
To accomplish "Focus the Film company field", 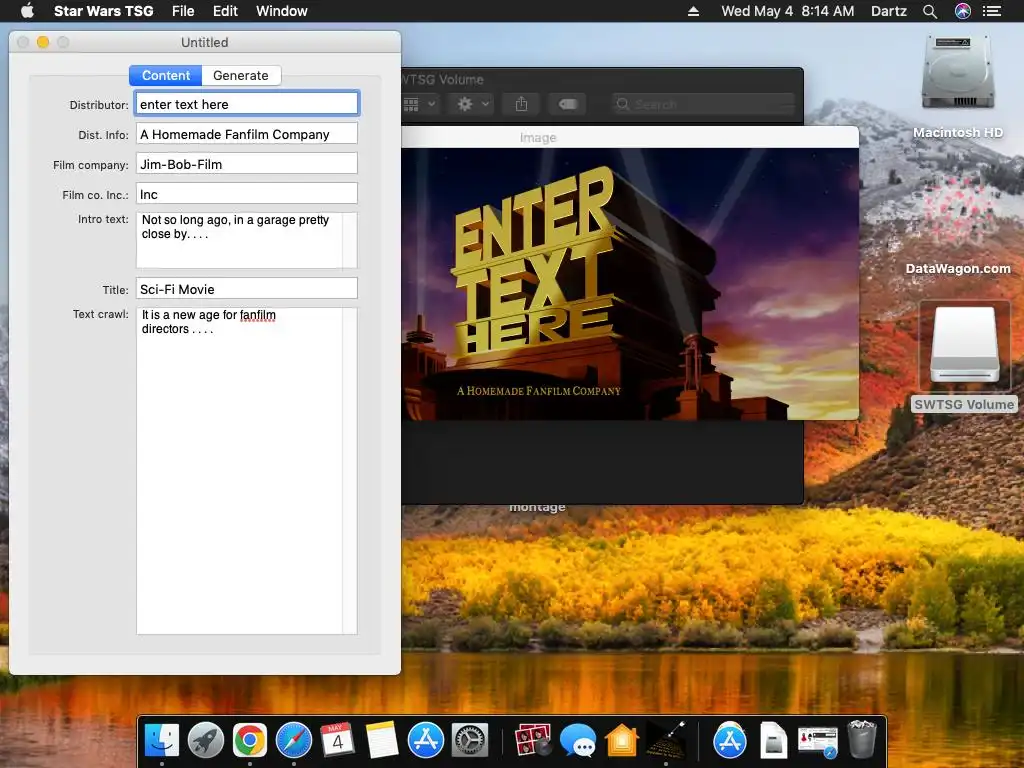I will tap(247, 164).
